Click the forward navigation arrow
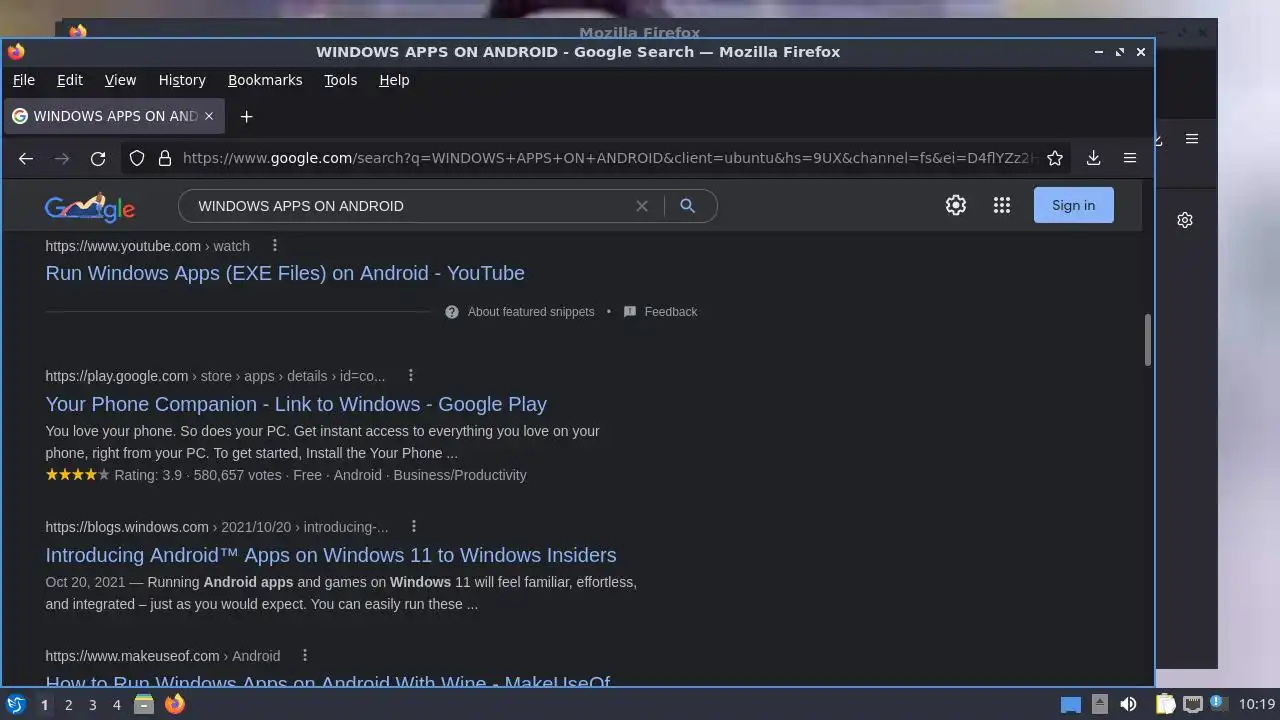This screenshot has width=1280, height=720. [x=62, y=158]
